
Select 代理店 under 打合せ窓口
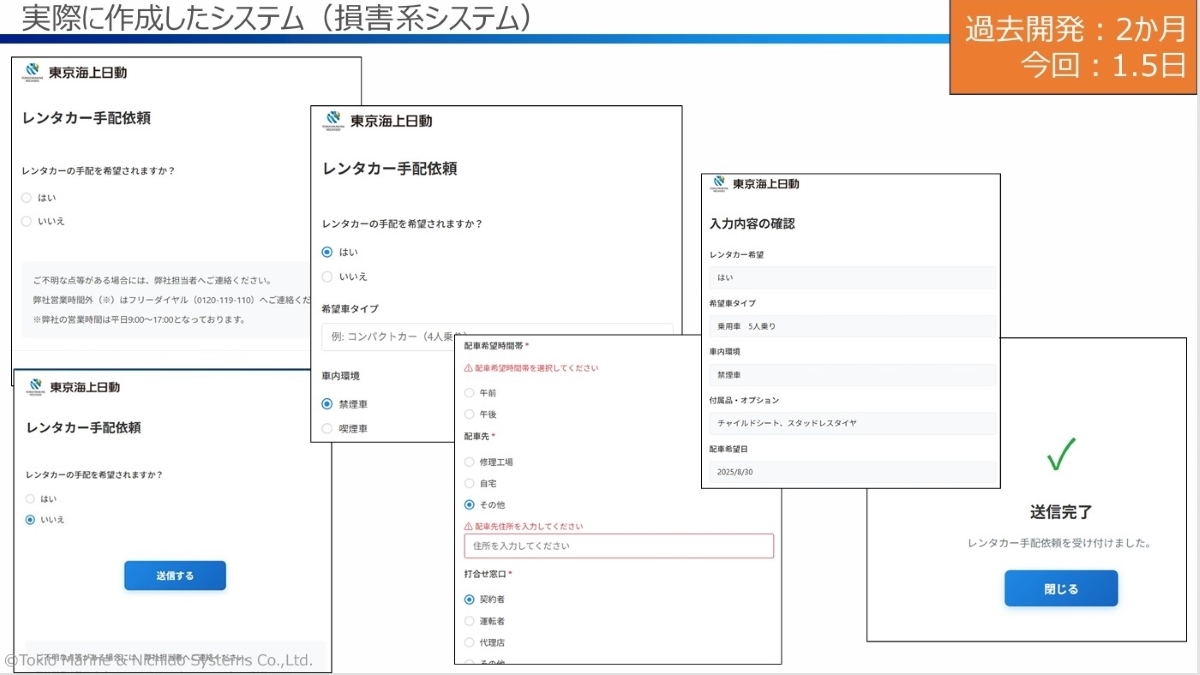469,642
